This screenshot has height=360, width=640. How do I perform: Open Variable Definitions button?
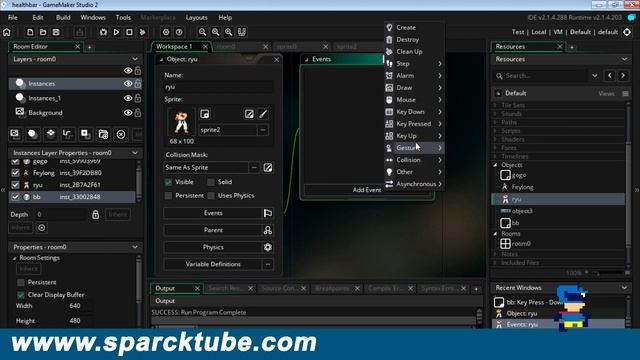point(213,264)
